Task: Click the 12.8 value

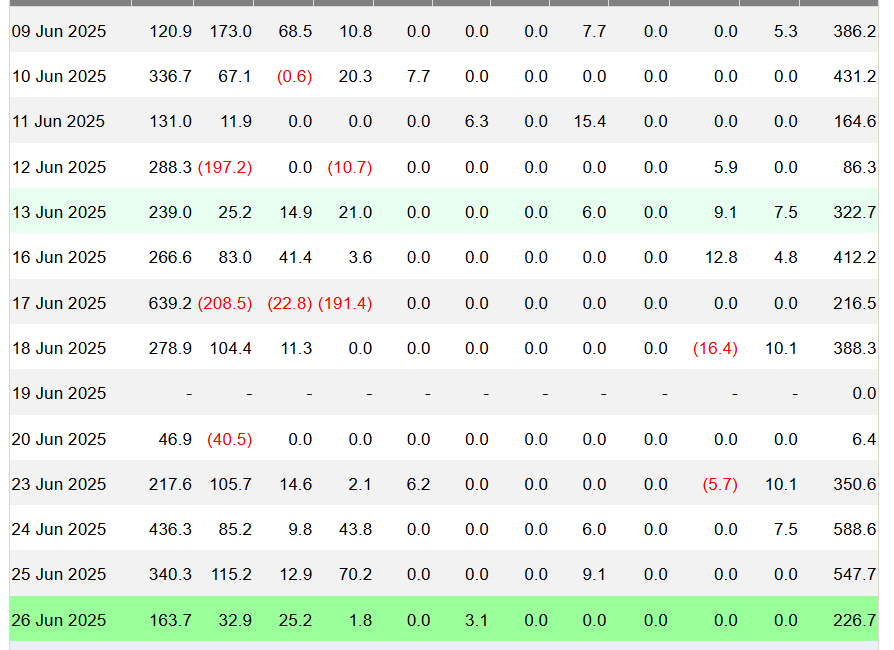Action: coord(721,257)
